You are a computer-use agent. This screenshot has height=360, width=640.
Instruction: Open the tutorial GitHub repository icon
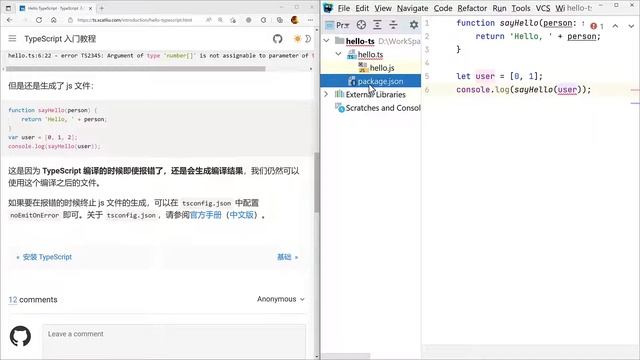(278, 39)
